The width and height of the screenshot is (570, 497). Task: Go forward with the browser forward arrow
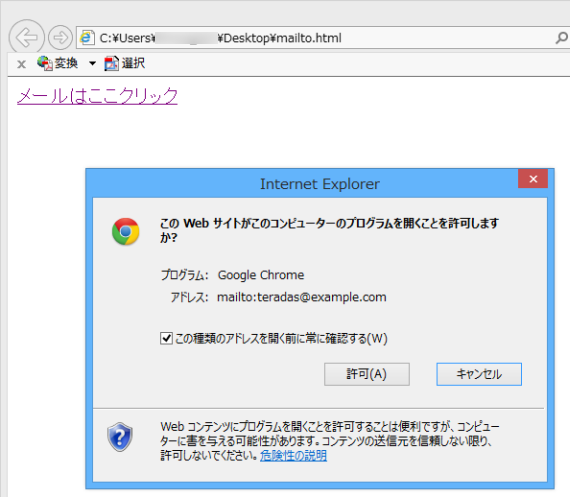(x=60, y=37)
